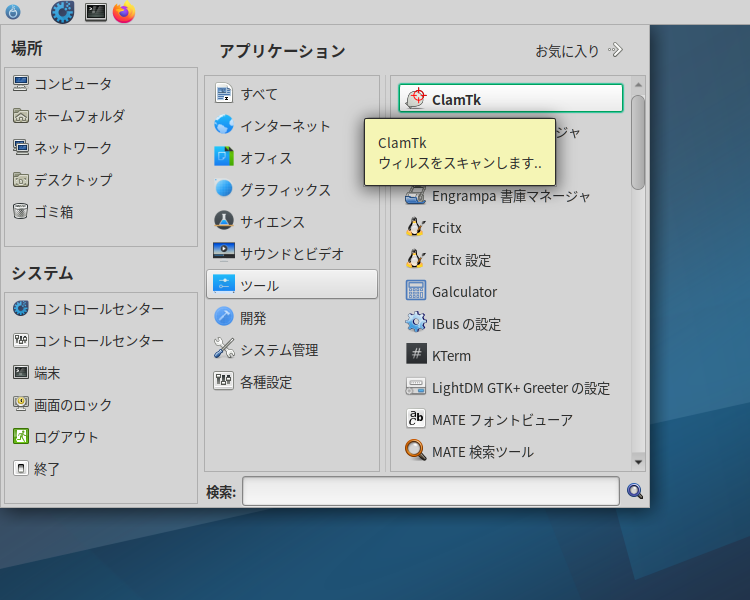Open LightDM GTK+ Greeter の設定

pyautogui.click(x=510, y=387)
